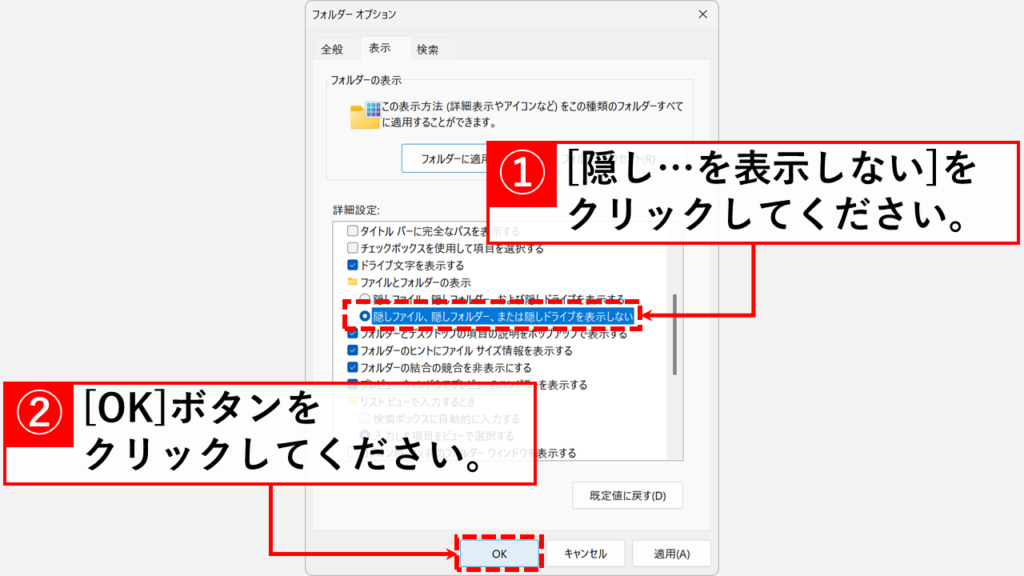Click the OK button
Viewport: 1024px width, 576px height.
[x=500, y=554]
